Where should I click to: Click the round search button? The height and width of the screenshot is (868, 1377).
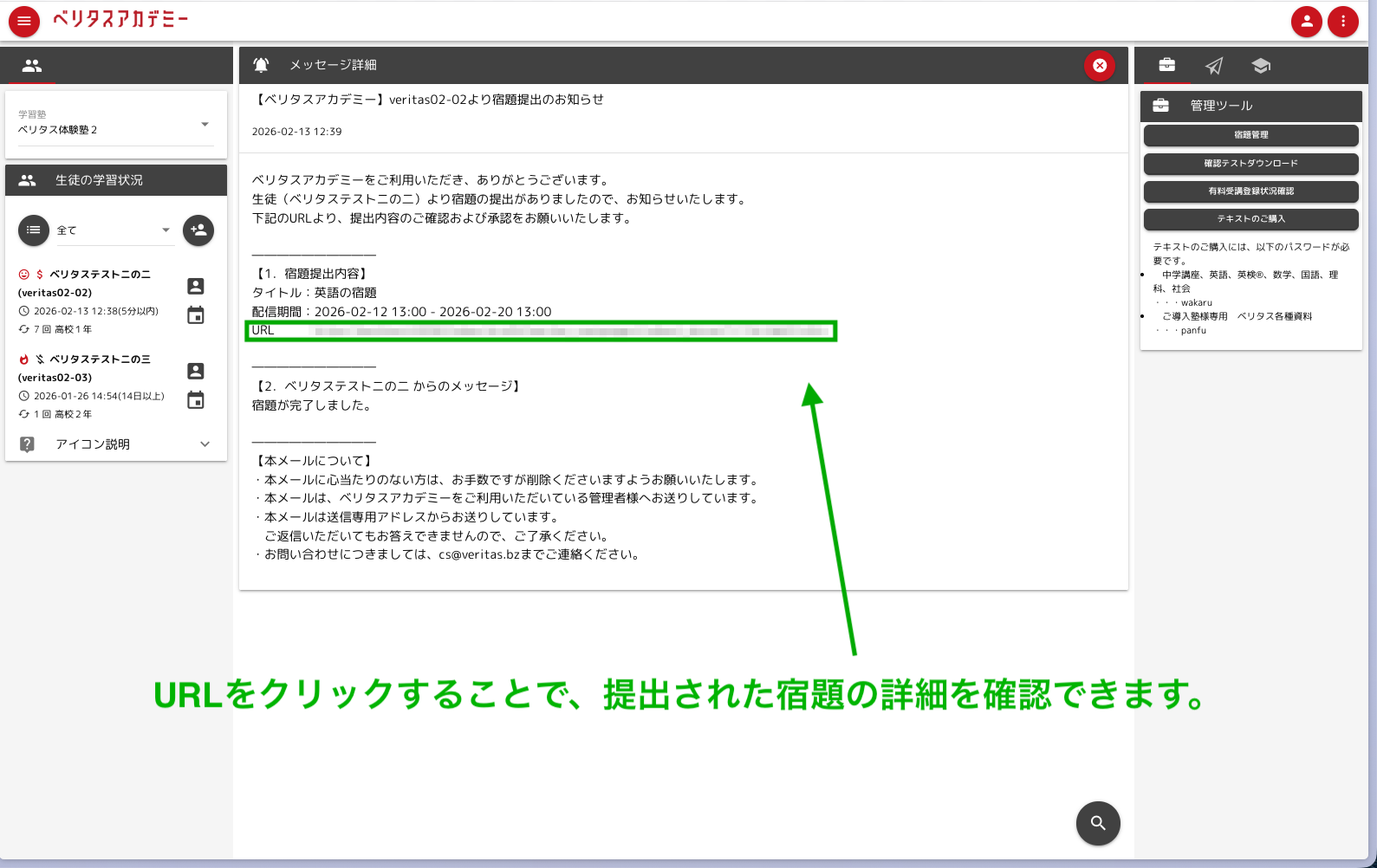click(1098, 823)
